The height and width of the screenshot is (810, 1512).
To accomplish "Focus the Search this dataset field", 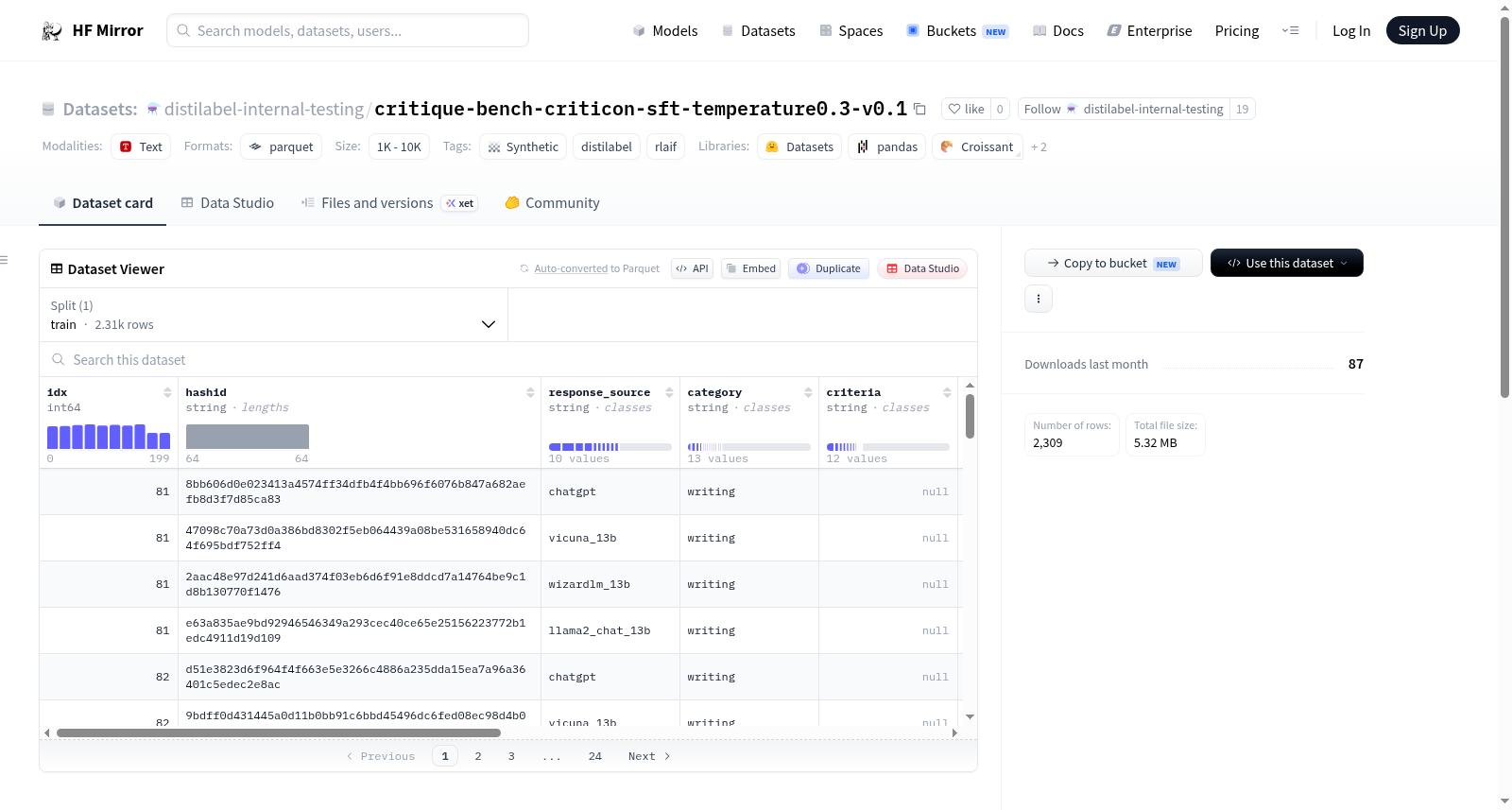I will [508, 360].
